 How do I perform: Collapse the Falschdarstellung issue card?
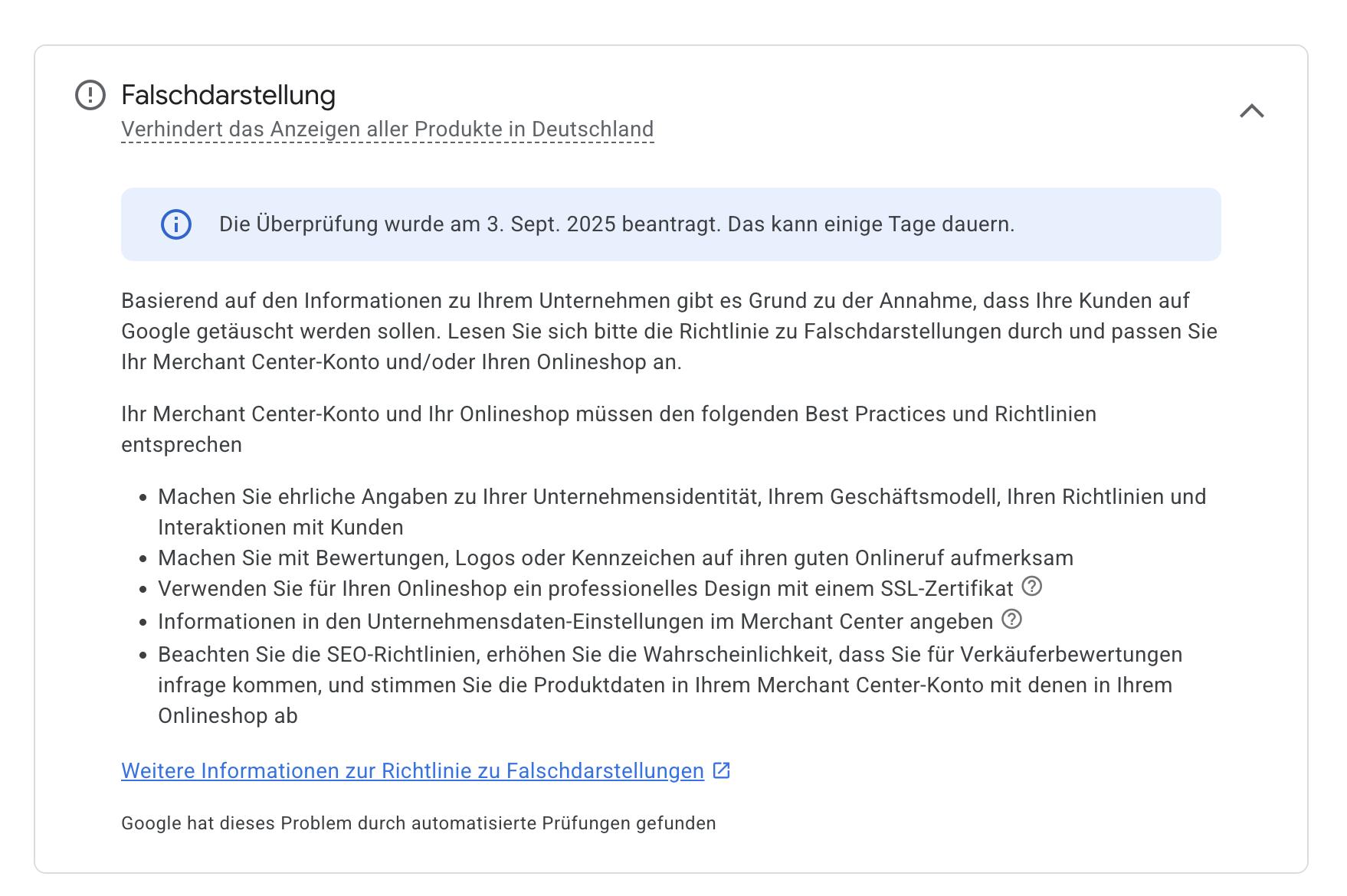tap(1251, 112)
